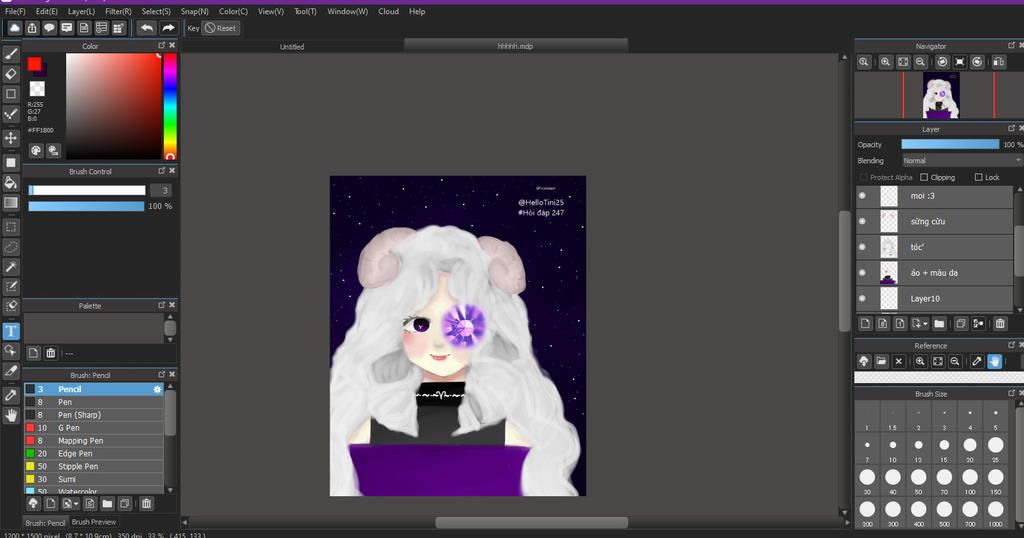Select the Bucket fill tool
Screen dimensions: 1024x538
pyautogui.click(x=10, y=182)
